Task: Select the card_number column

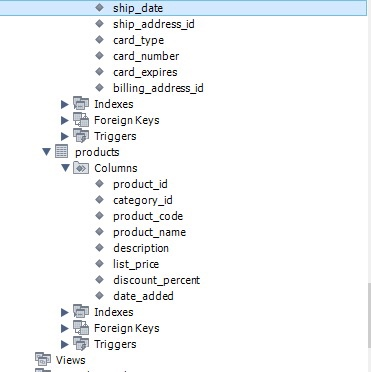Action: (x=146, y=56)
